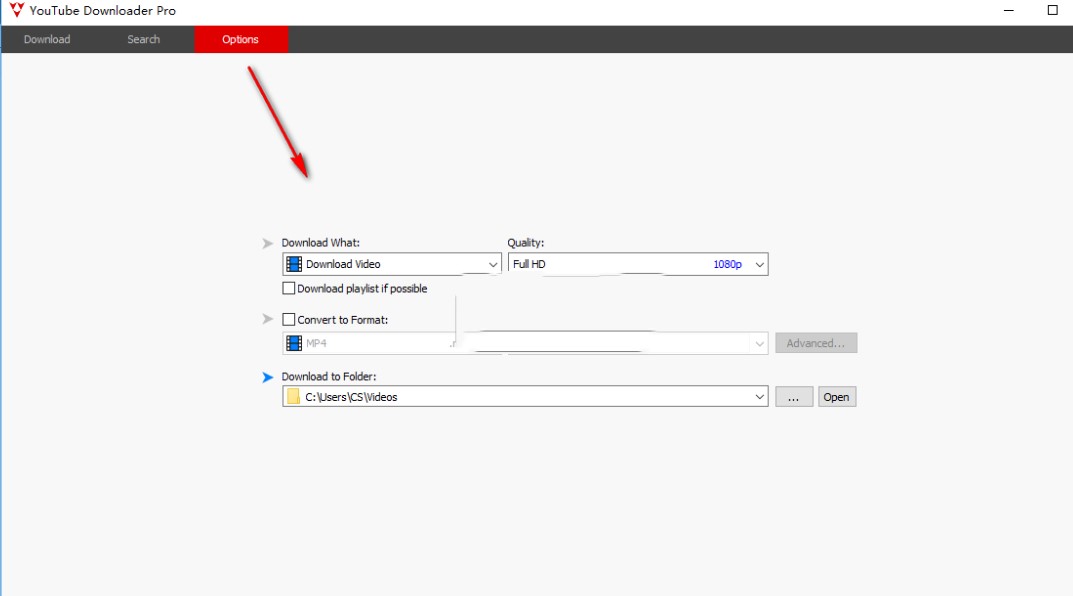Enable the Download playlist if possible checkbox

click(x=289, y=288)
